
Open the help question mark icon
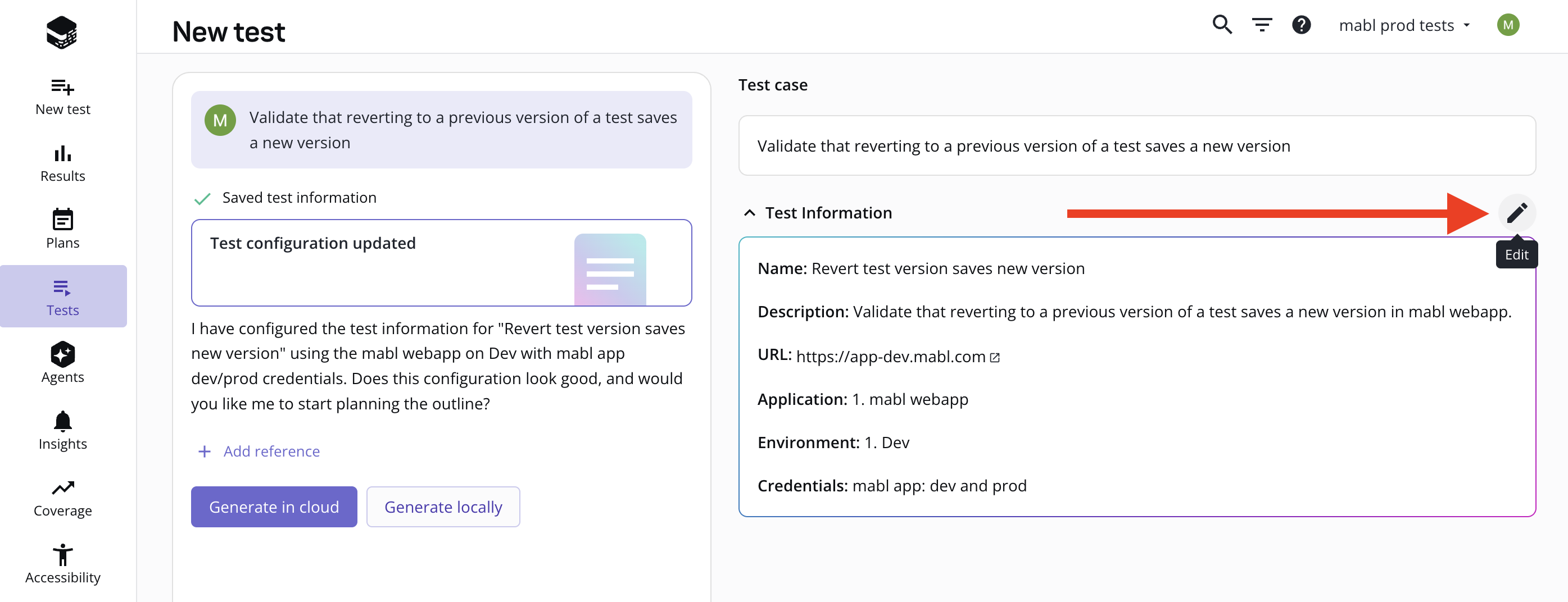(x=1302, y=25)
